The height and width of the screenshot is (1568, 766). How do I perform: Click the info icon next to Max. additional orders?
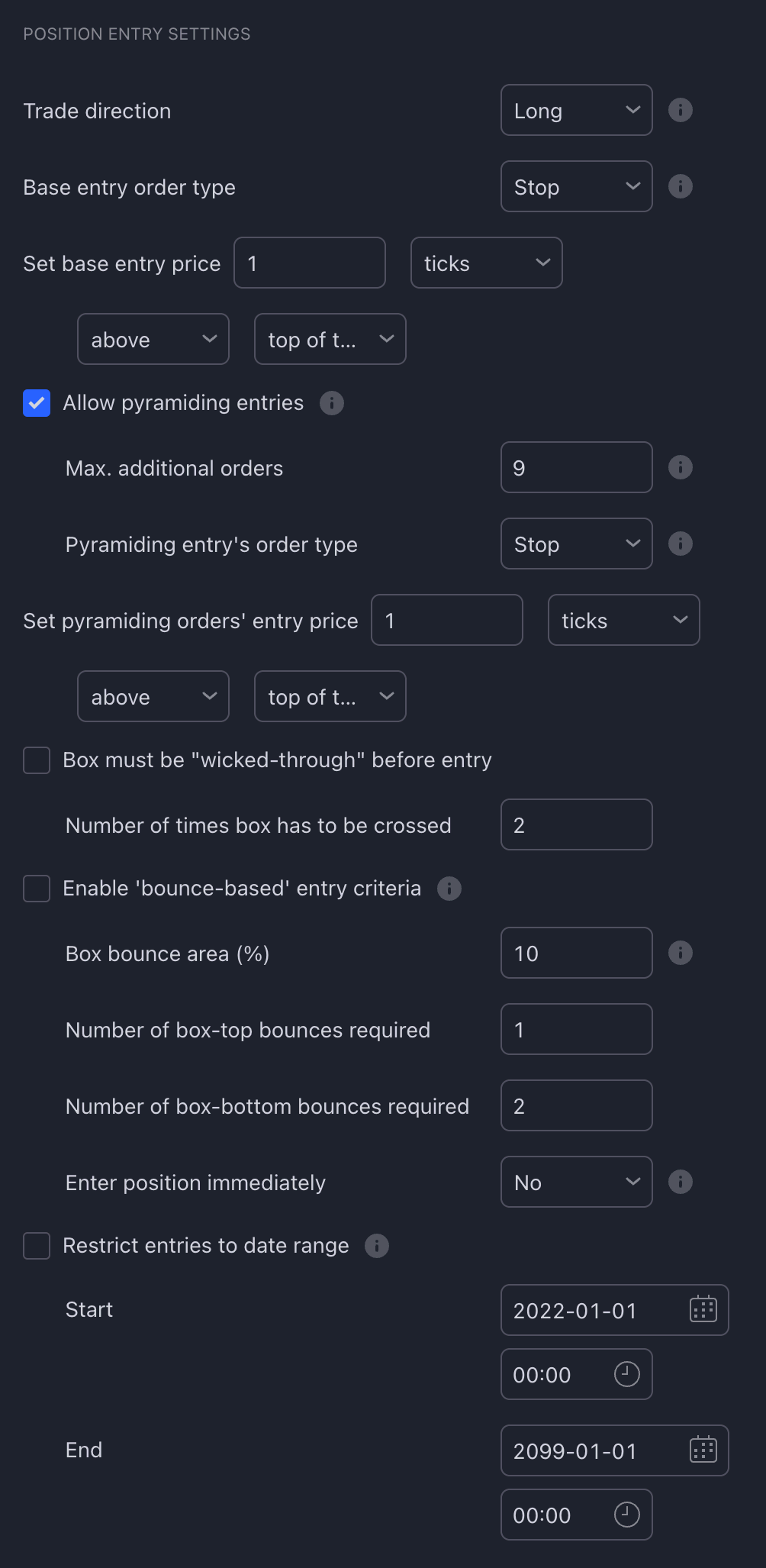[679, 467]
